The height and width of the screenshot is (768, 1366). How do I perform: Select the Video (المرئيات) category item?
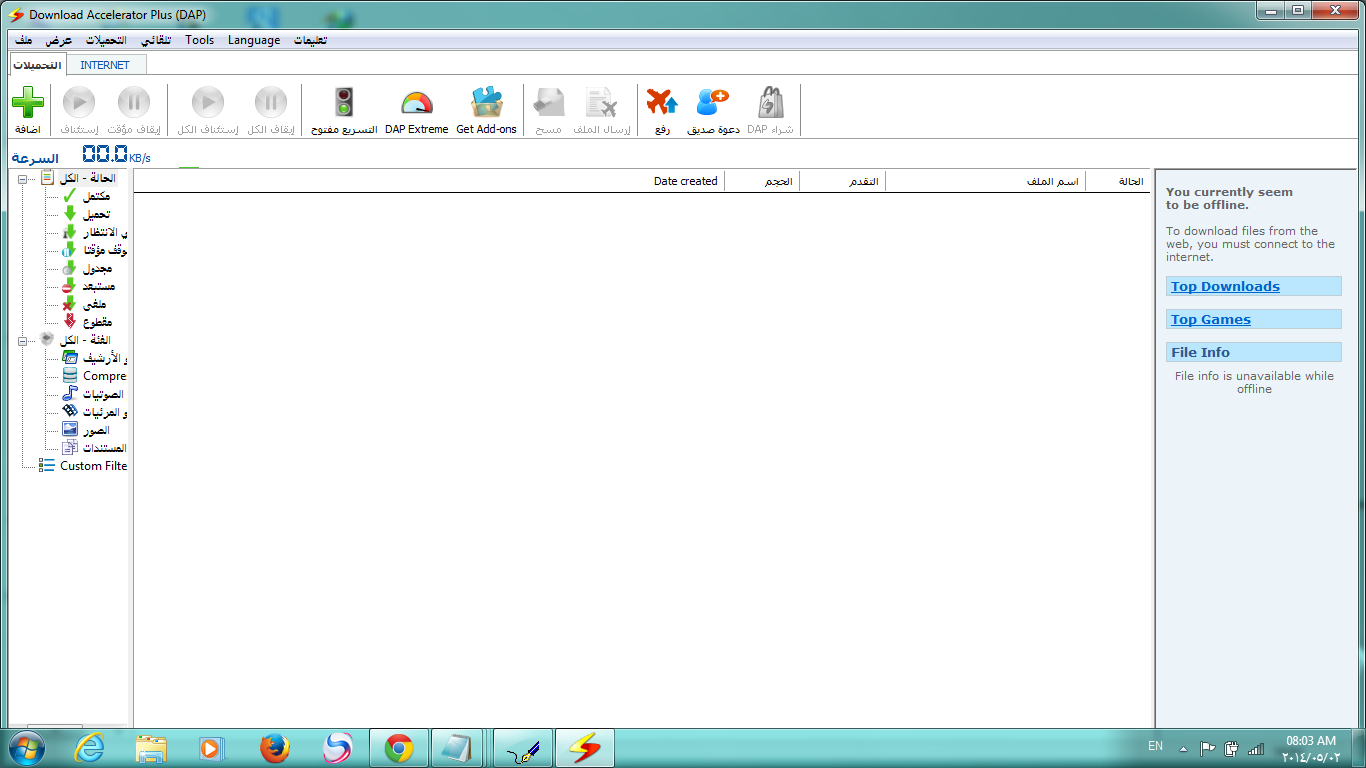tap(94, 412)
